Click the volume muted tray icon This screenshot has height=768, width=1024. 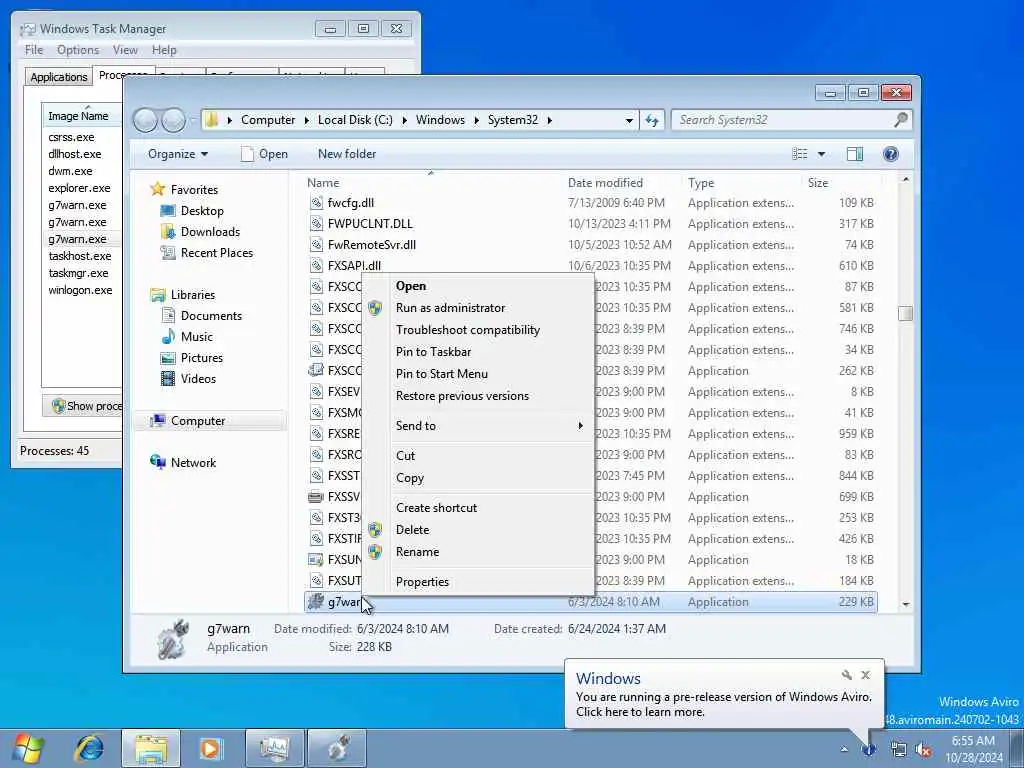923,750
